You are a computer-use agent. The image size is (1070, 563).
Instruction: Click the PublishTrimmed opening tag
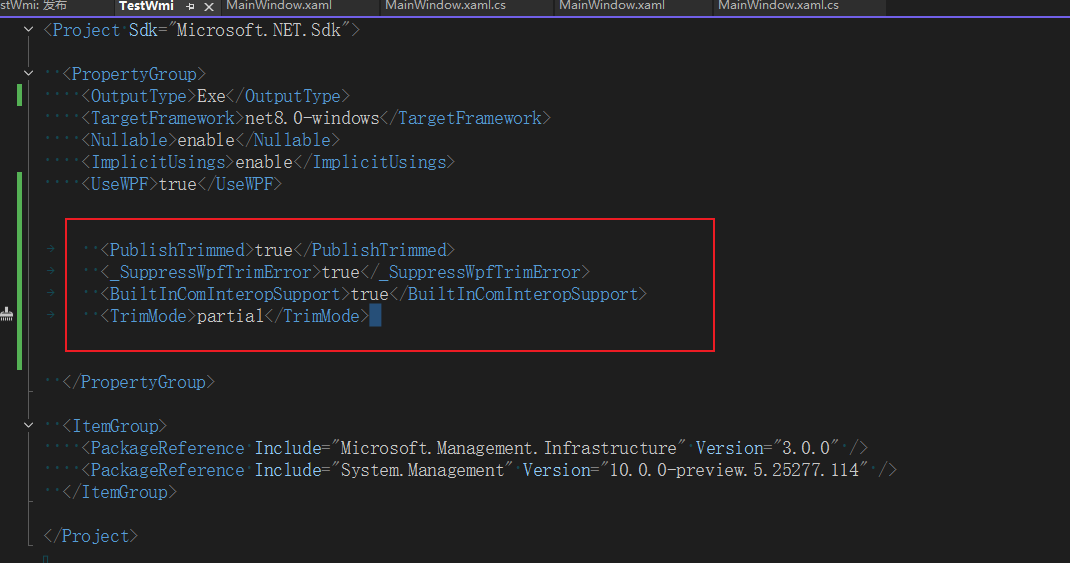(x=177, y=250)
